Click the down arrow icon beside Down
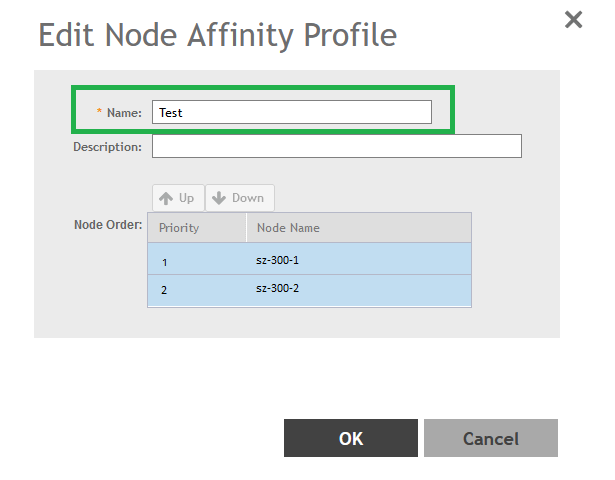 point(220,198)
